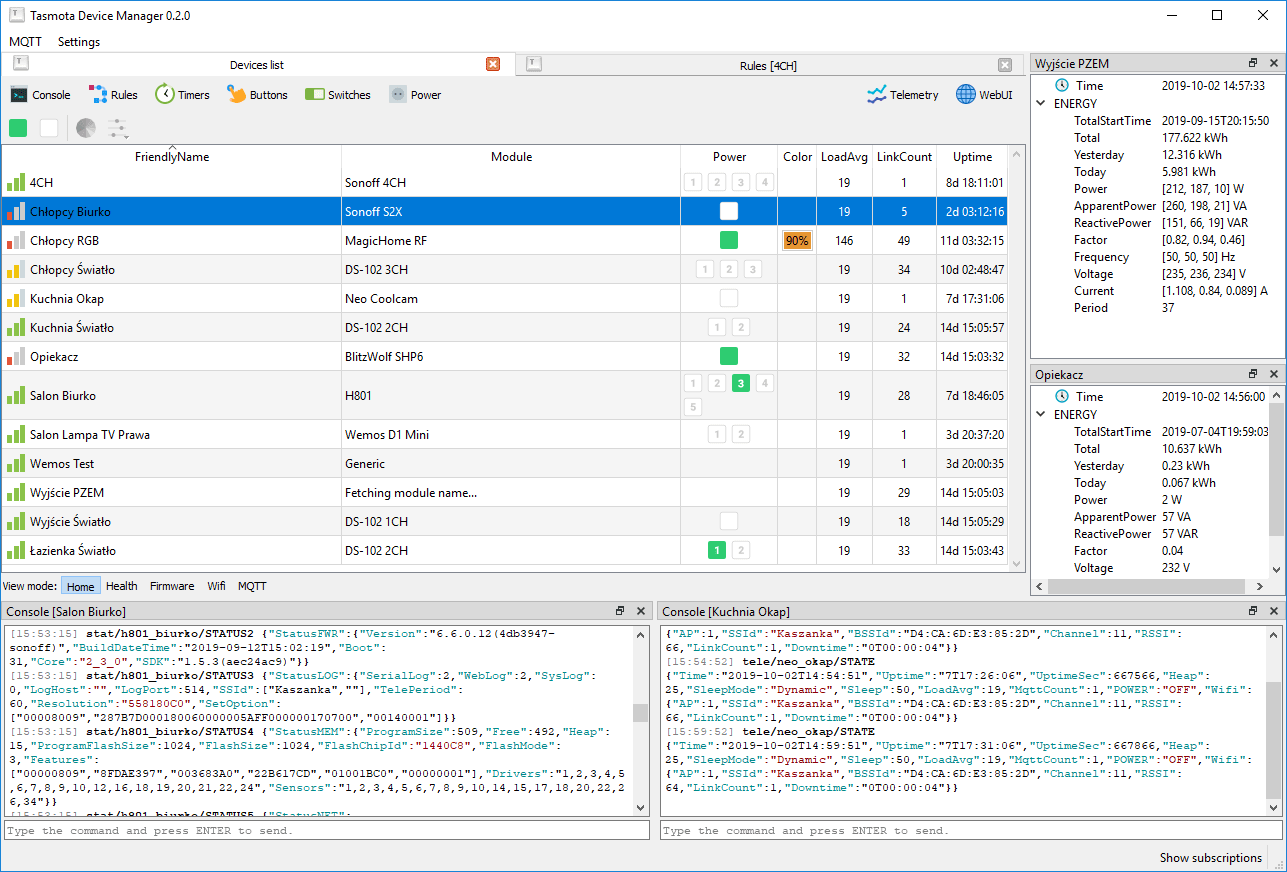Viewport: 1287px width, 872px height.
Task: Click the Telemetry chart icon
Action: 877,95
